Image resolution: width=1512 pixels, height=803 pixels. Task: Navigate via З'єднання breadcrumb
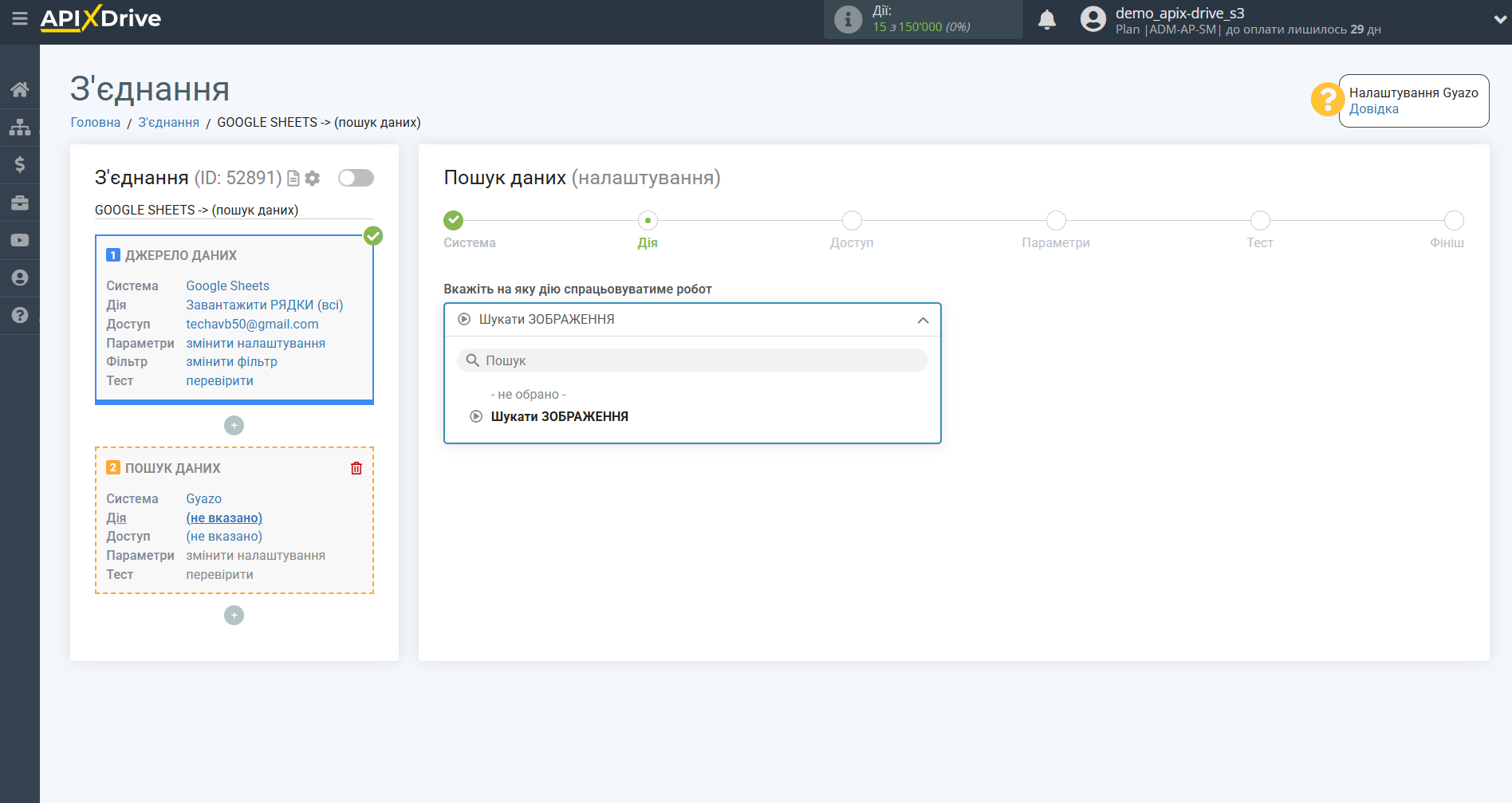[167, 122]
